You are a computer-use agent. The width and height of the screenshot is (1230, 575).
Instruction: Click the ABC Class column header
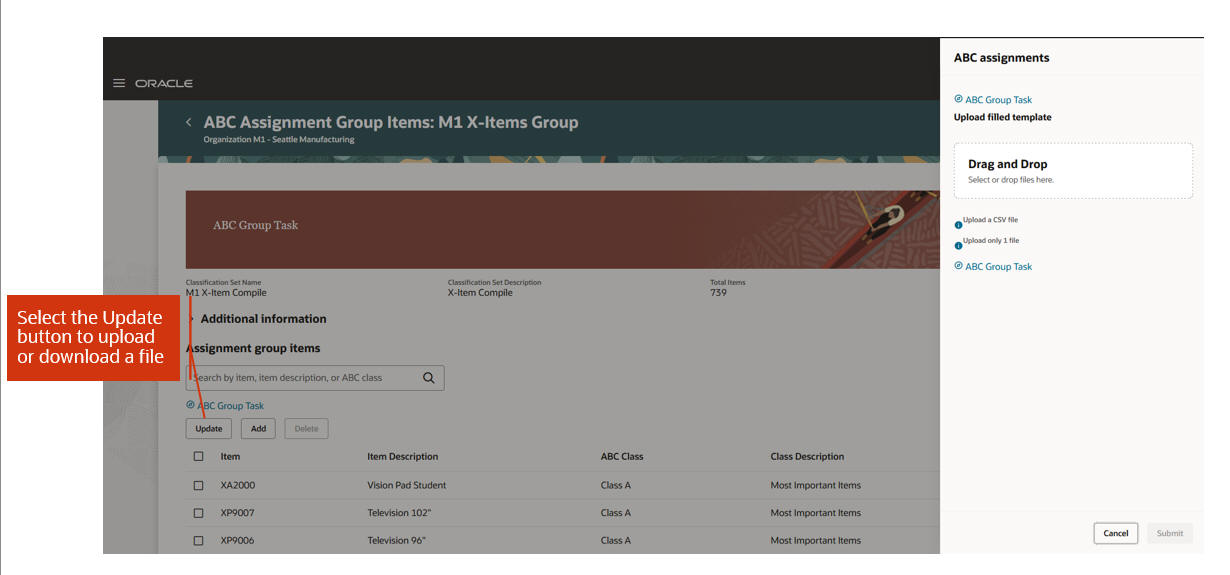tap(622, 456)
